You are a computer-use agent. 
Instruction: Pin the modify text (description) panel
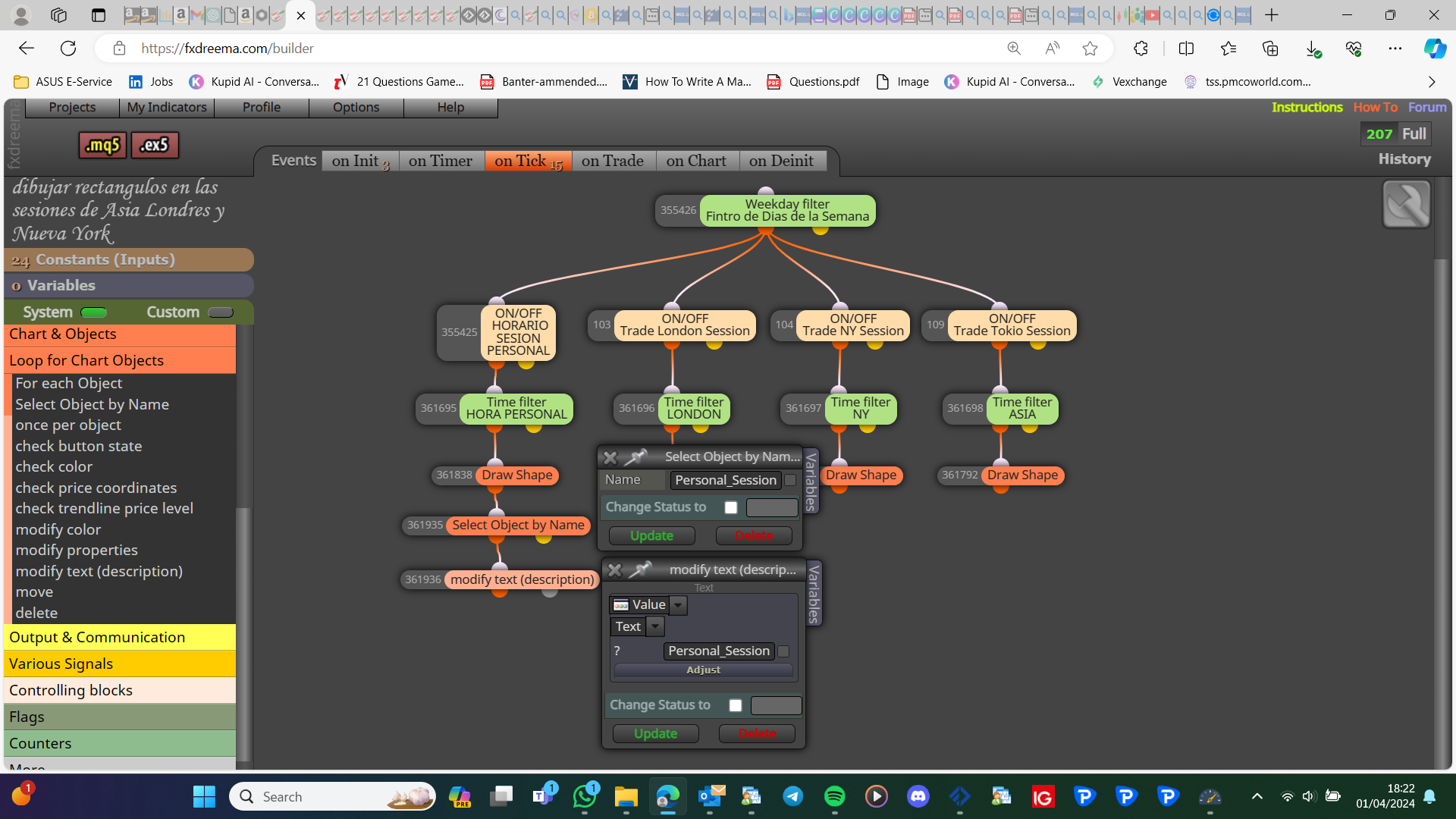click(641, 570)
